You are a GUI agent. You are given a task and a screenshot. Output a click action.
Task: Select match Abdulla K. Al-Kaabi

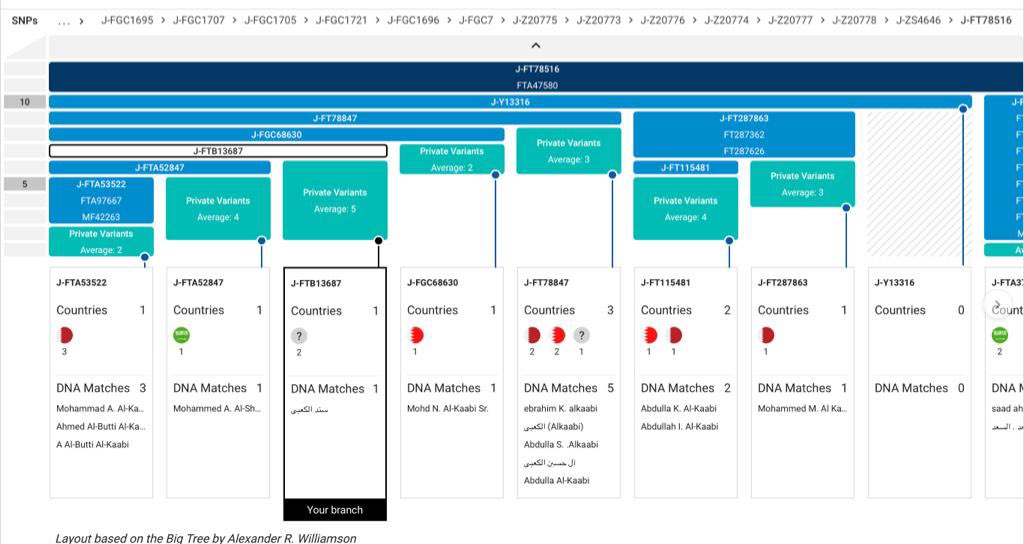click(x=679, y=409)
